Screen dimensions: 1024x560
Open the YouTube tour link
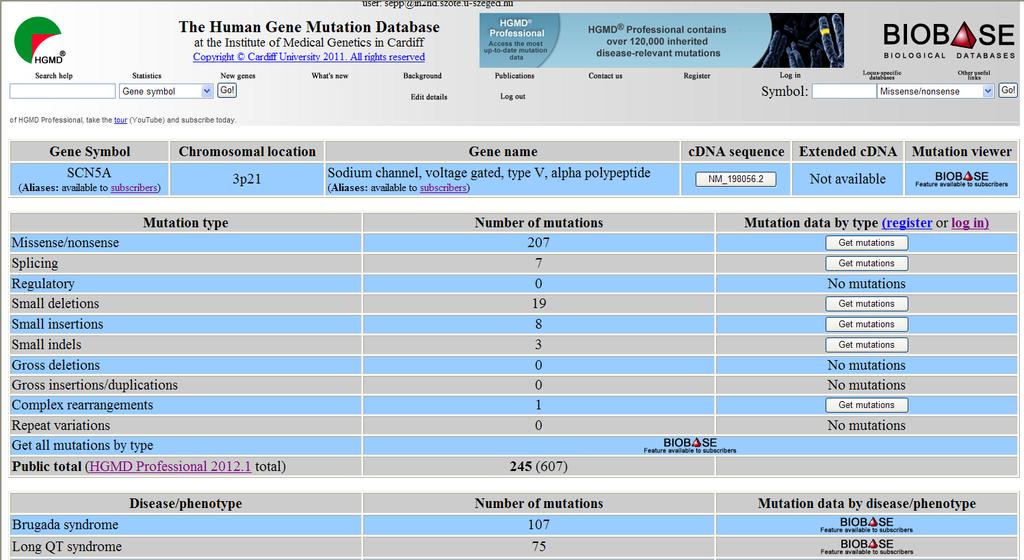tap(121, 120)
